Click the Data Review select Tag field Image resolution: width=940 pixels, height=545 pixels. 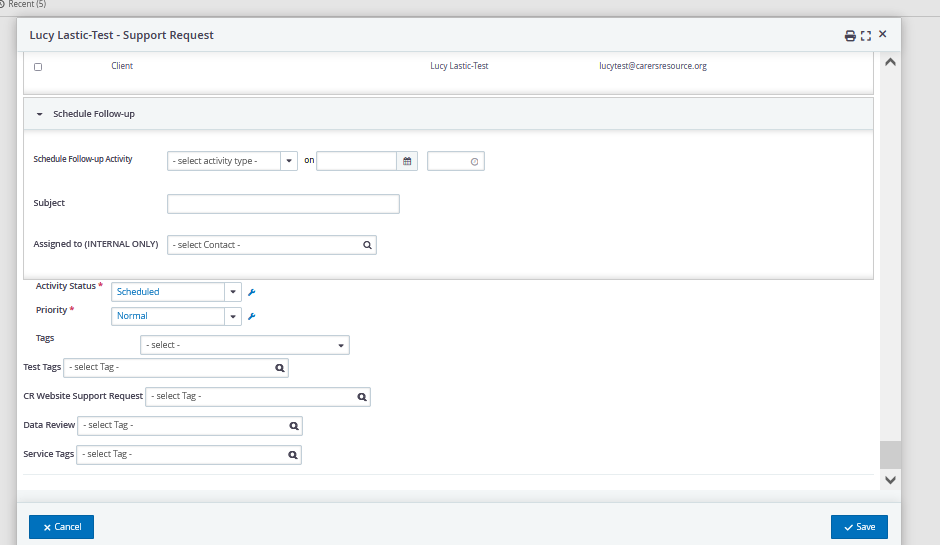[189, 426]
